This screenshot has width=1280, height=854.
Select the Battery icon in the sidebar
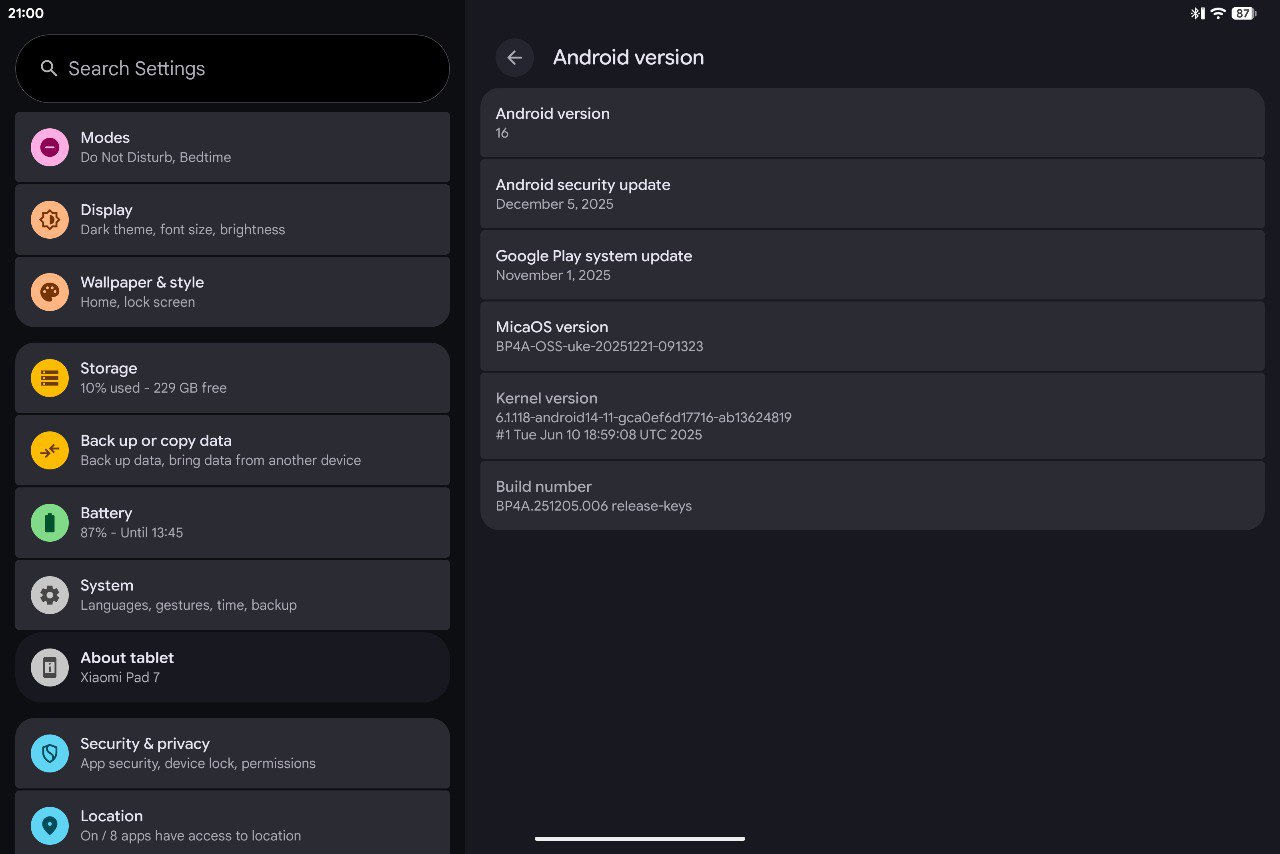point(49,522)
